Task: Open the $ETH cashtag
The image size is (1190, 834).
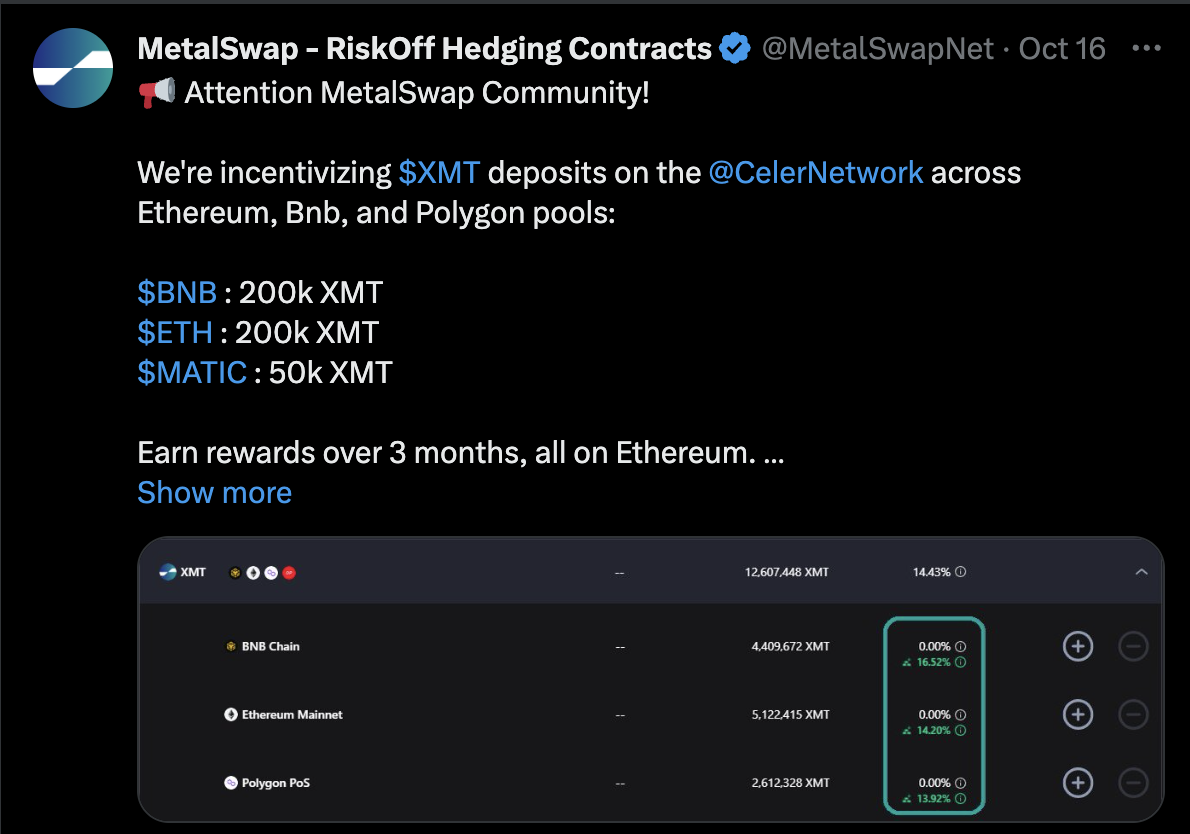Action: coord(175,332)
